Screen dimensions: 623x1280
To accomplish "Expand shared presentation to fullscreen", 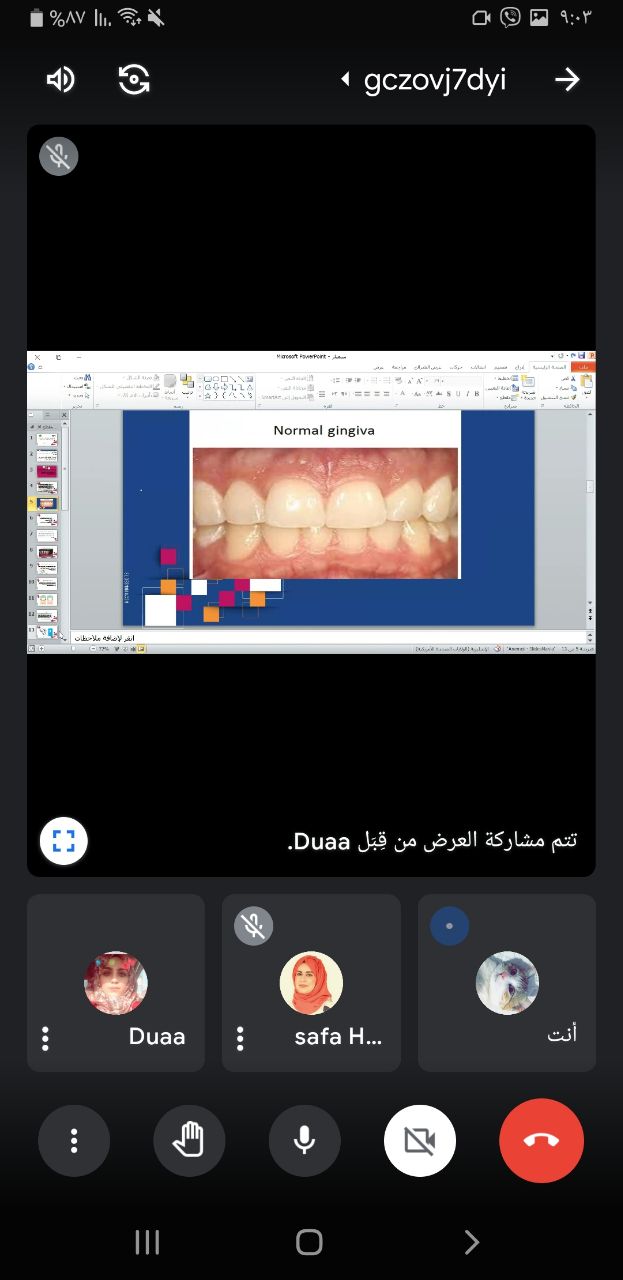I will pos(64,841).
